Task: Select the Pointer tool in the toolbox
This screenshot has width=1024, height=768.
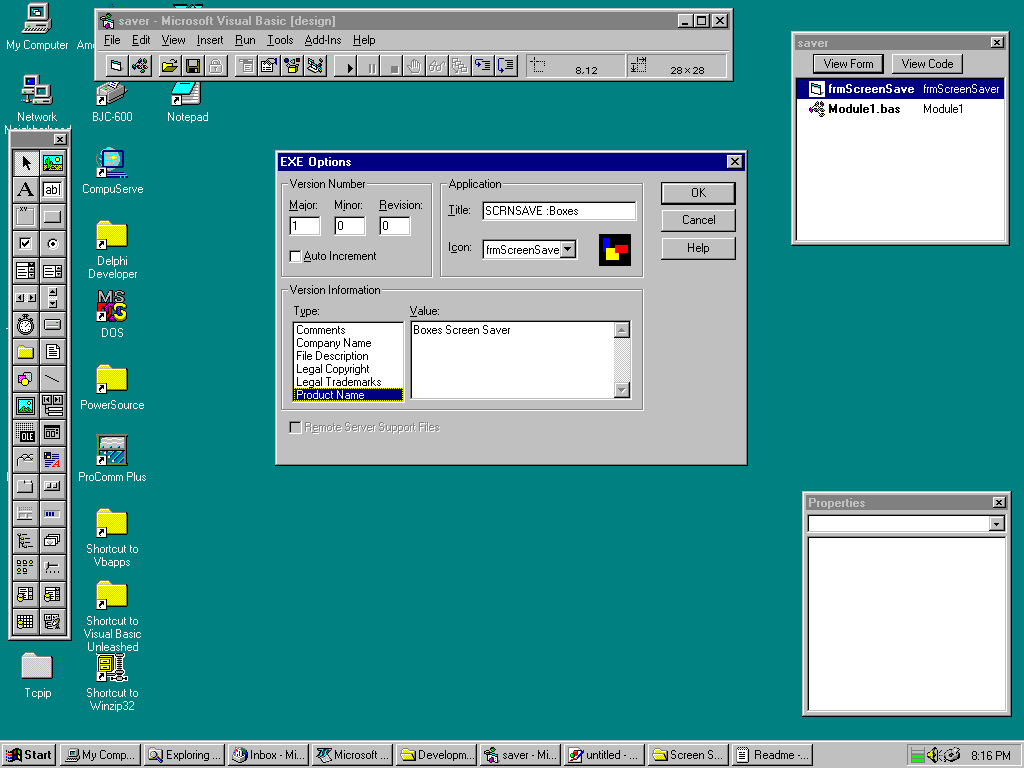Action: coord(26,163)
